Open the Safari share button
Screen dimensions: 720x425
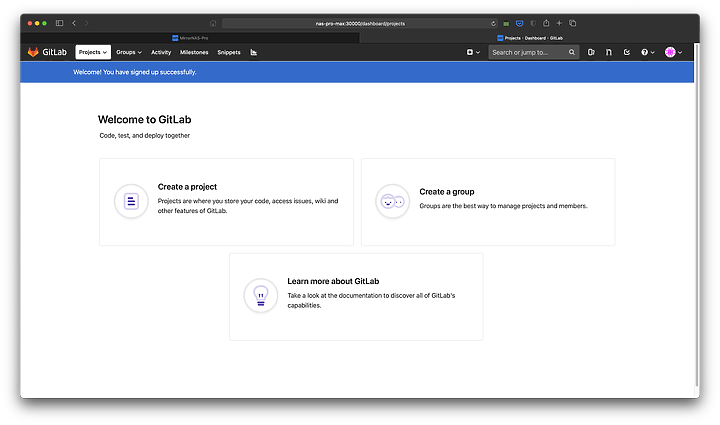click(546, 23)
